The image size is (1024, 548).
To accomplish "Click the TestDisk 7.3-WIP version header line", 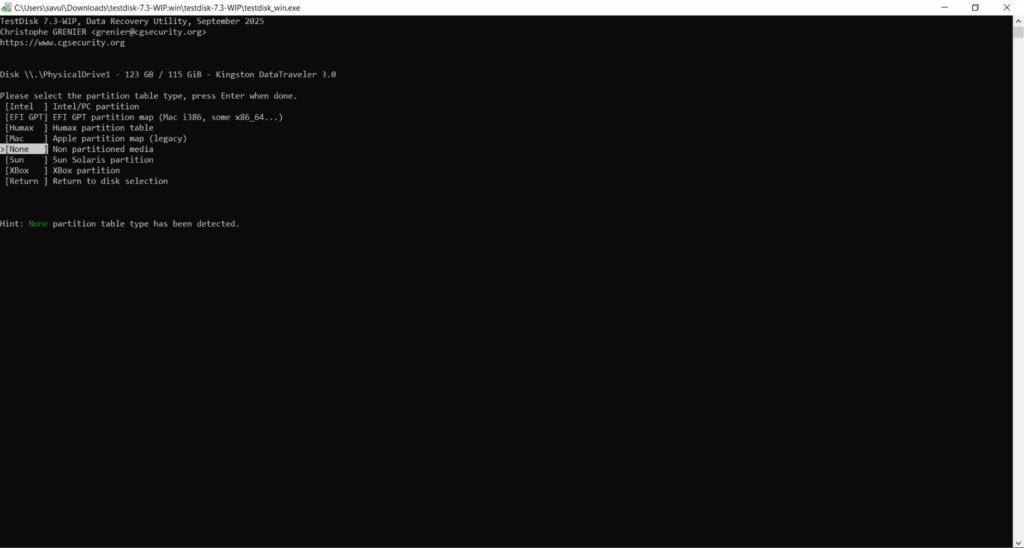I will coord(132,22).
